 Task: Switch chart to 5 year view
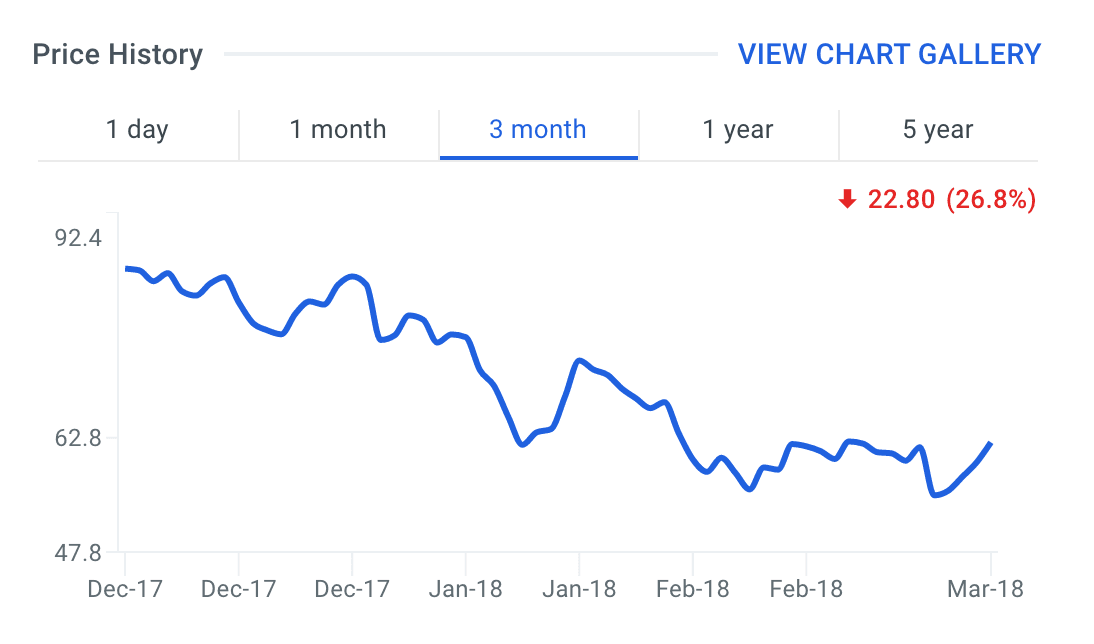point(938,130)
